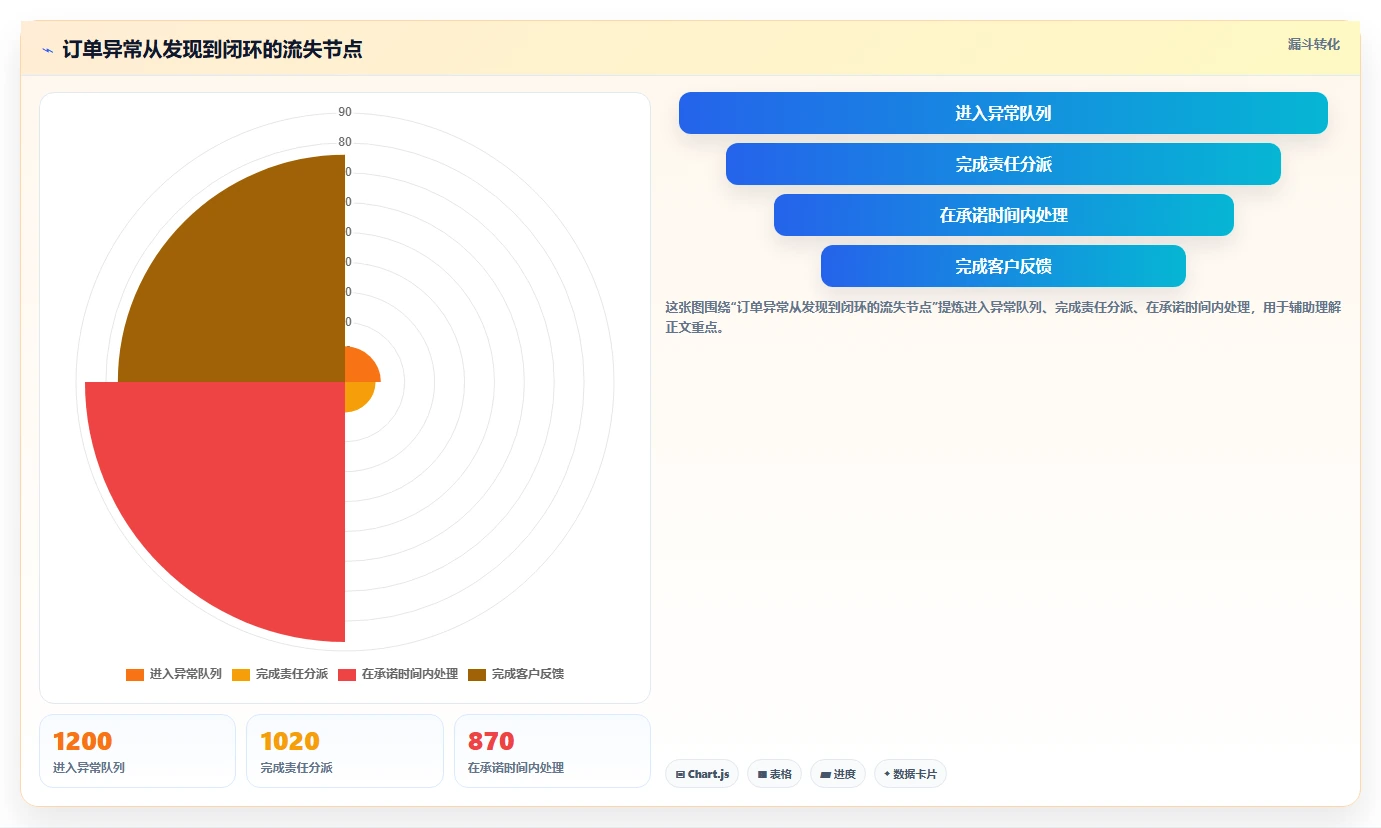Toggle the 完成责任分派 legend item
The width and height of the screenshot is (1381, 828).
coord(280,674)
